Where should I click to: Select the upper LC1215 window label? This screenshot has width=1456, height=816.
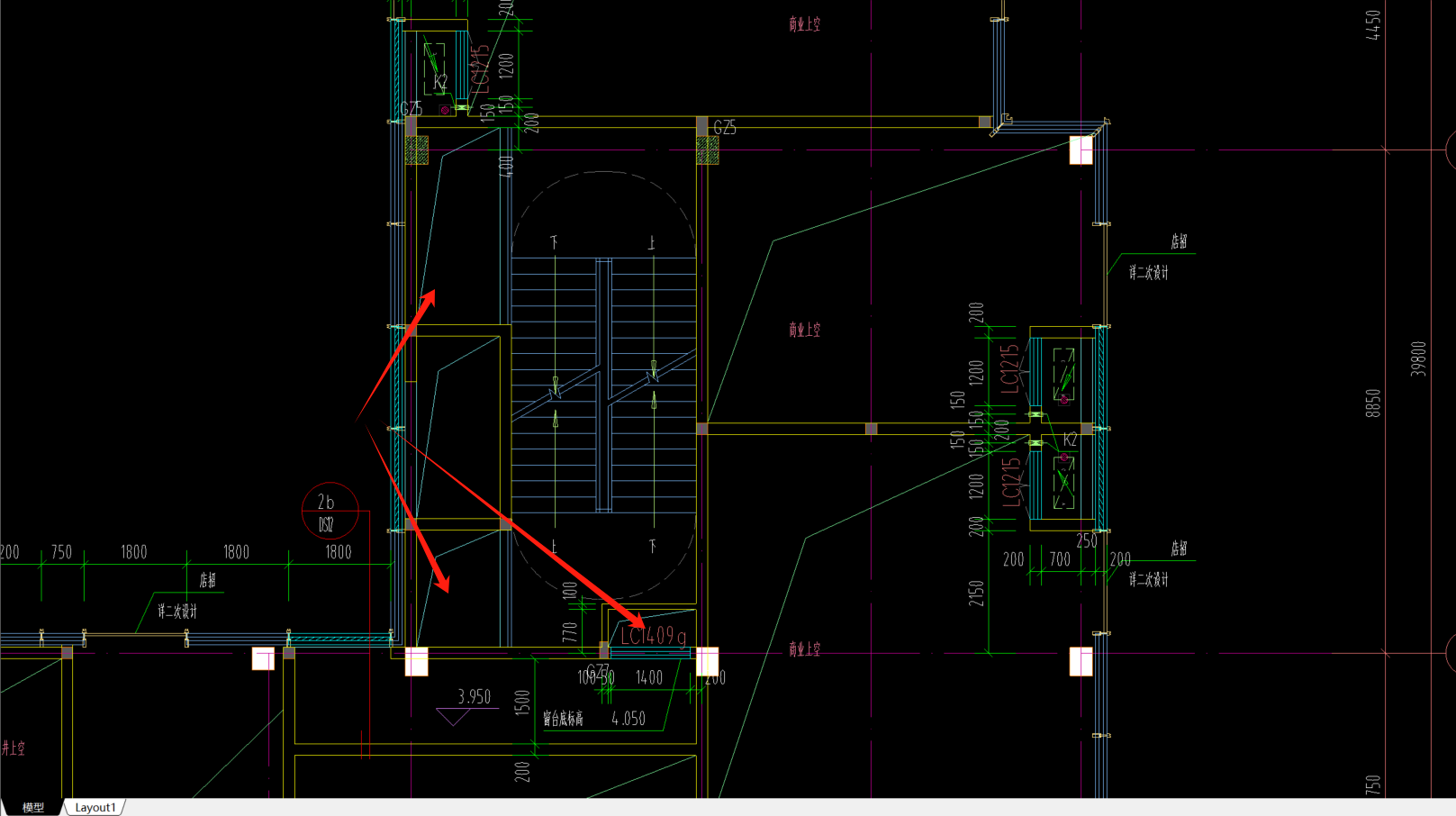tap(1009, 367)
